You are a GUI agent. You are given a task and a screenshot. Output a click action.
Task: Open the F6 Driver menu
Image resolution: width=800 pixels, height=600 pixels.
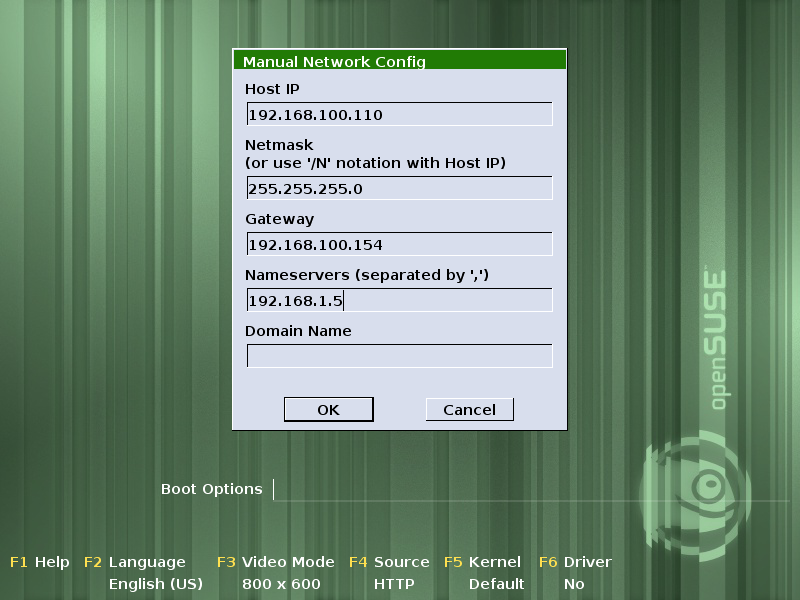click(575, 562)
